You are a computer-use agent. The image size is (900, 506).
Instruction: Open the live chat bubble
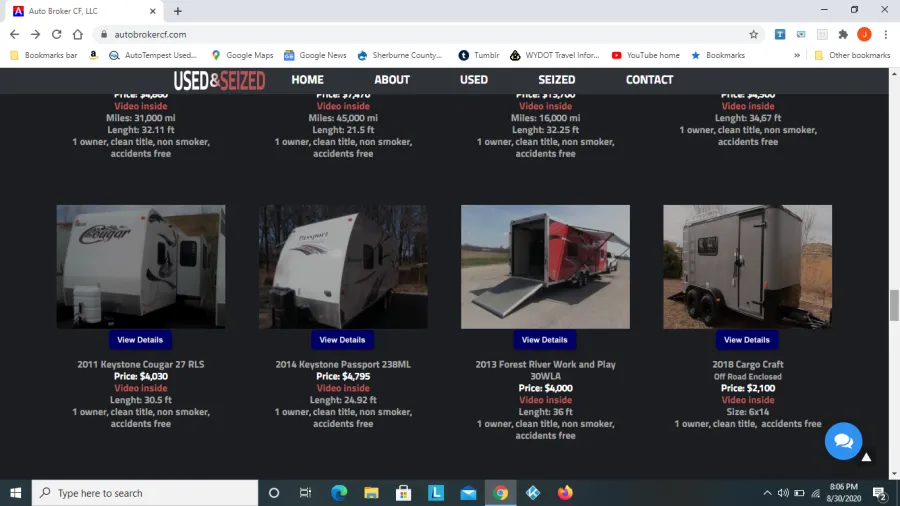pos(843,441)
